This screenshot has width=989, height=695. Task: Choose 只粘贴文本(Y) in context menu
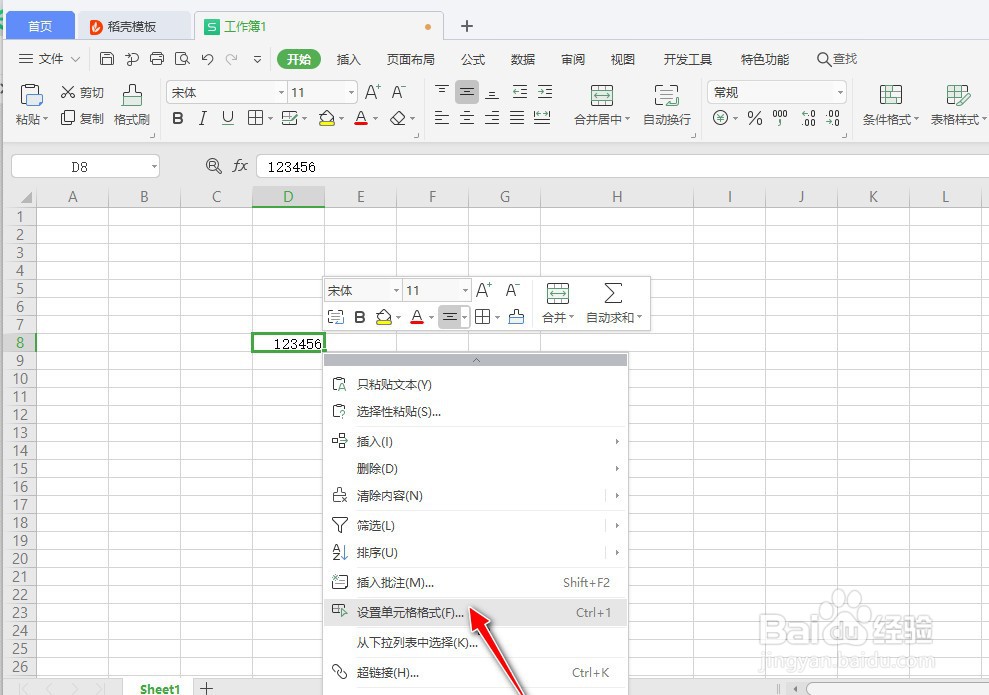[x=475, y=384]
